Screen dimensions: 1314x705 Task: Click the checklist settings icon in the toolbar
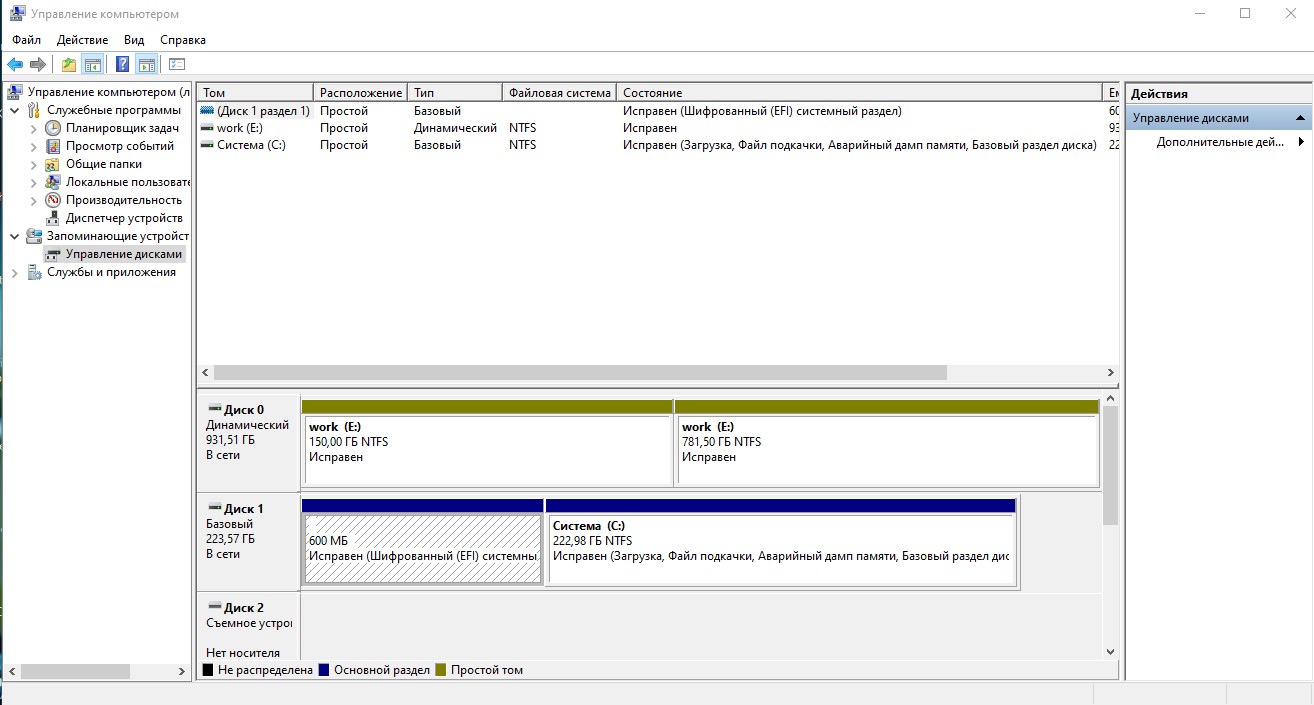pos(177,65)
